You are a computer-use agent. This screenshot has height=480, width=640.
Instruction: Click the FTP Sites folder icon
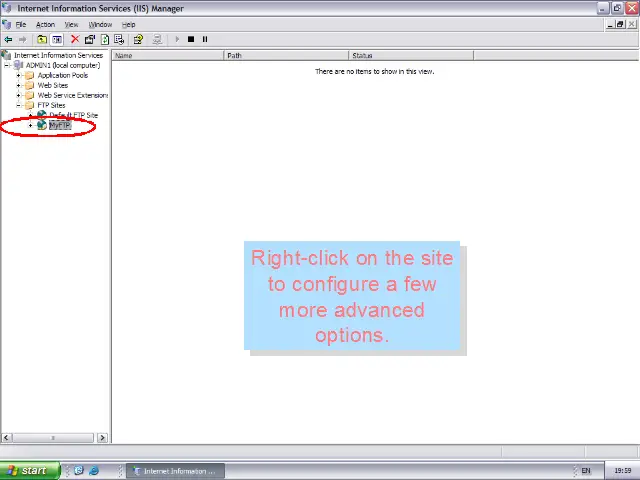pos(29,105)
